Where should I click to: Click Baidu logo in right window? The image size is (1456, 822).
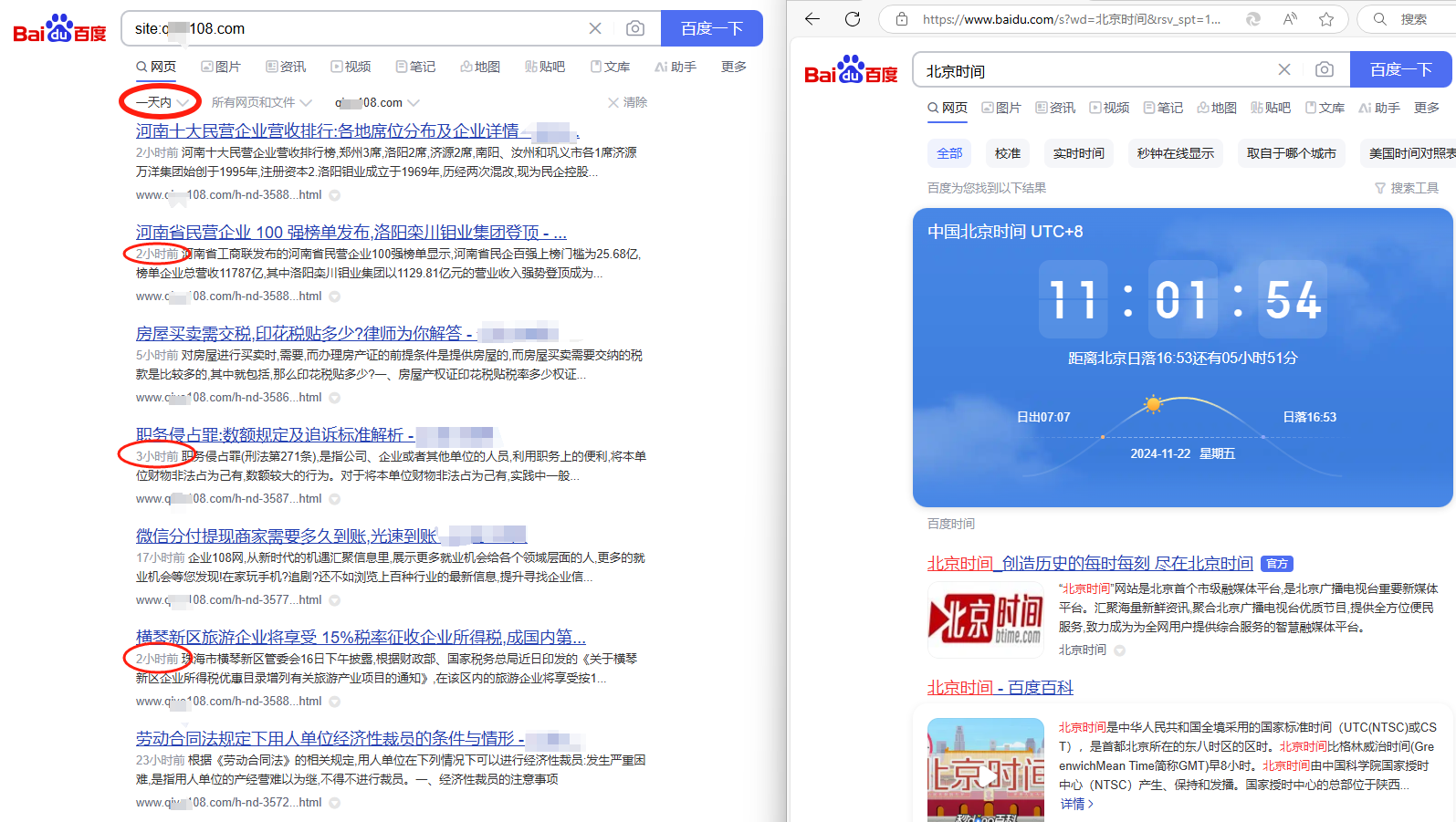[851, 70]
